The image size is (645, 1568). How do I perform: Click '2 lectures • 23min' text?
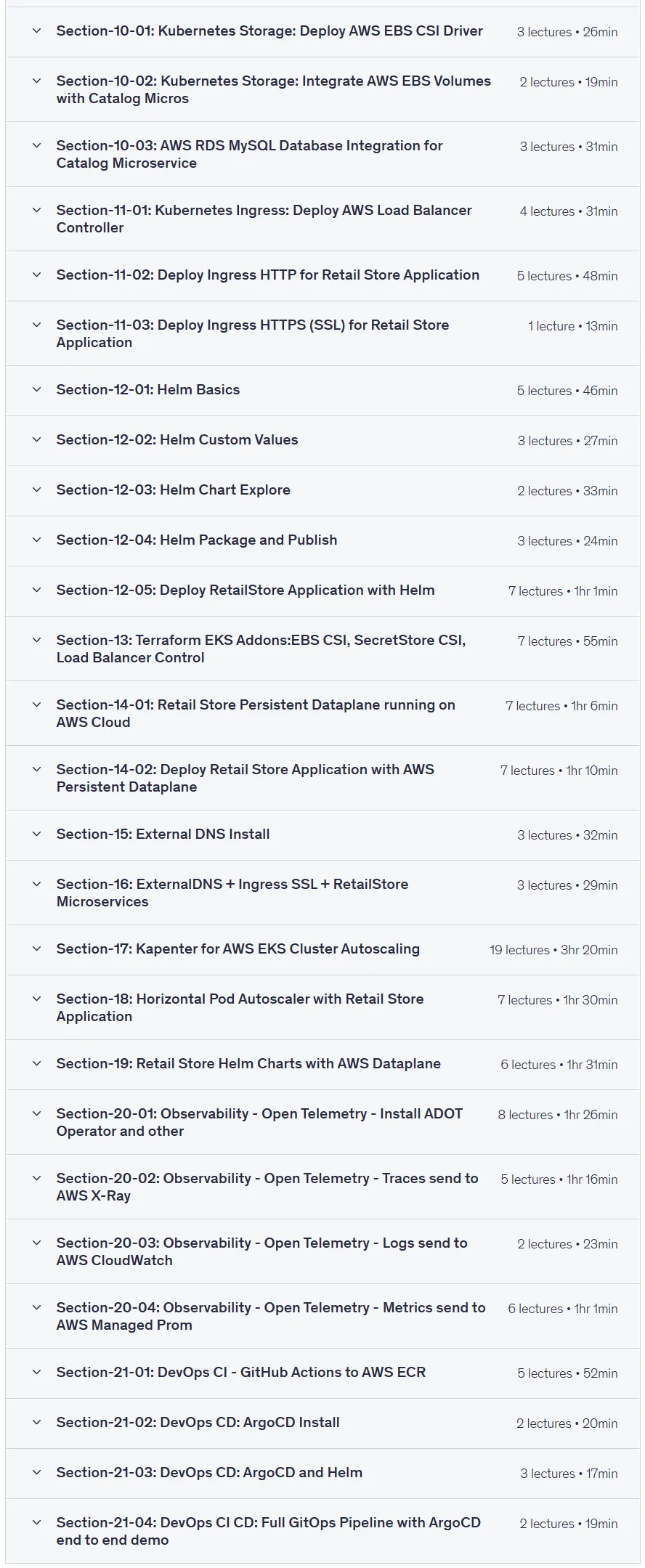click(x=567, y=1244)
